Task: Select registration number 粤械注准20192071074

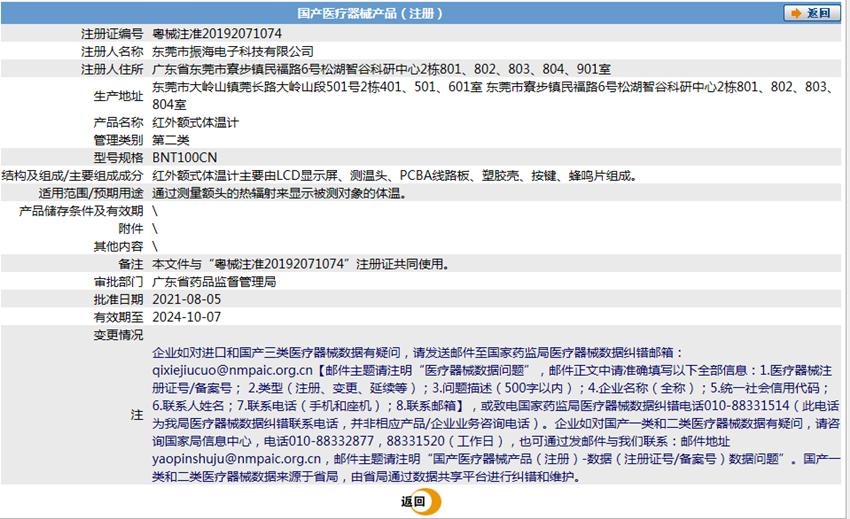Action: coord(217,34)
